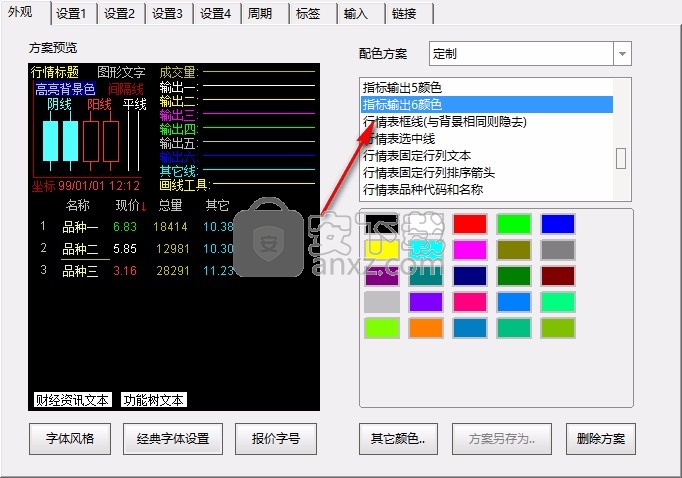Click the 经典字体设置 button

[x=173, y=439]
